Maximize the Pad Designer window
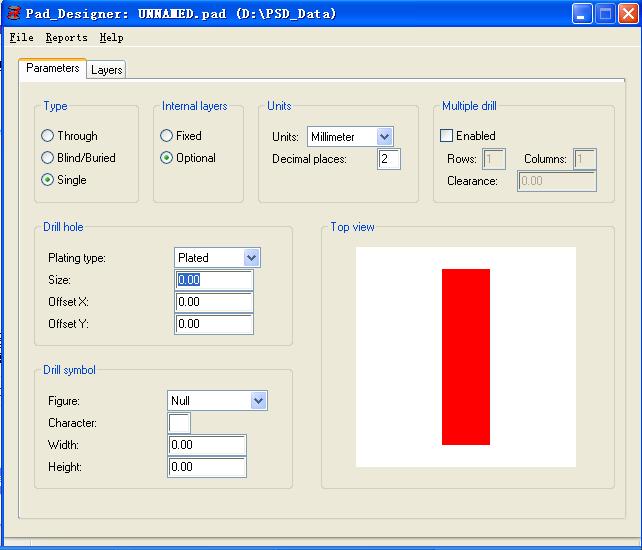The width and height of the screenshot is (642, 550). (x=605, y=14)
